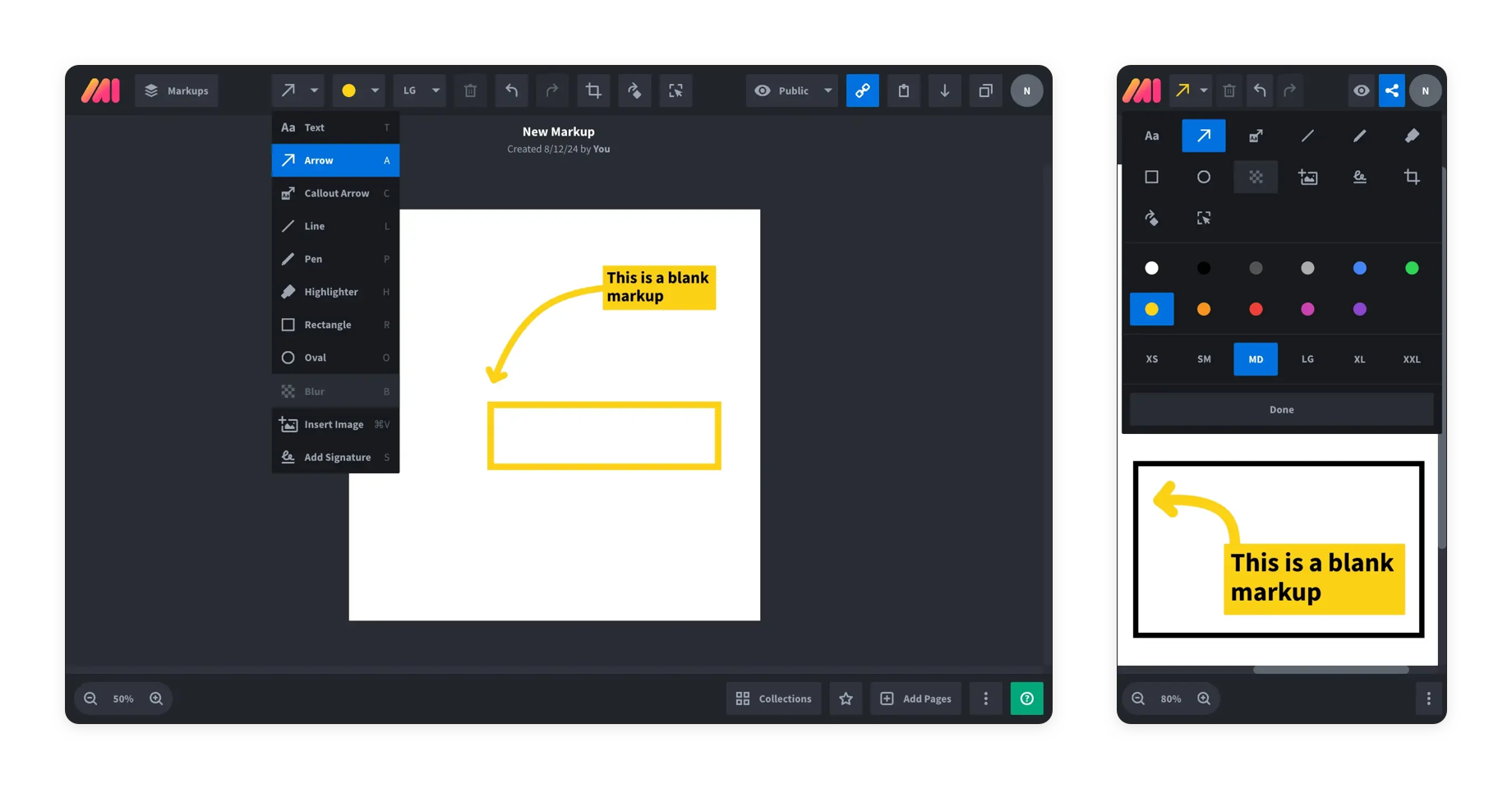Open the Public visibility dropdown
Image resolution: width=1512 pixels, height=789 pixels.
[x=792, y=90]
